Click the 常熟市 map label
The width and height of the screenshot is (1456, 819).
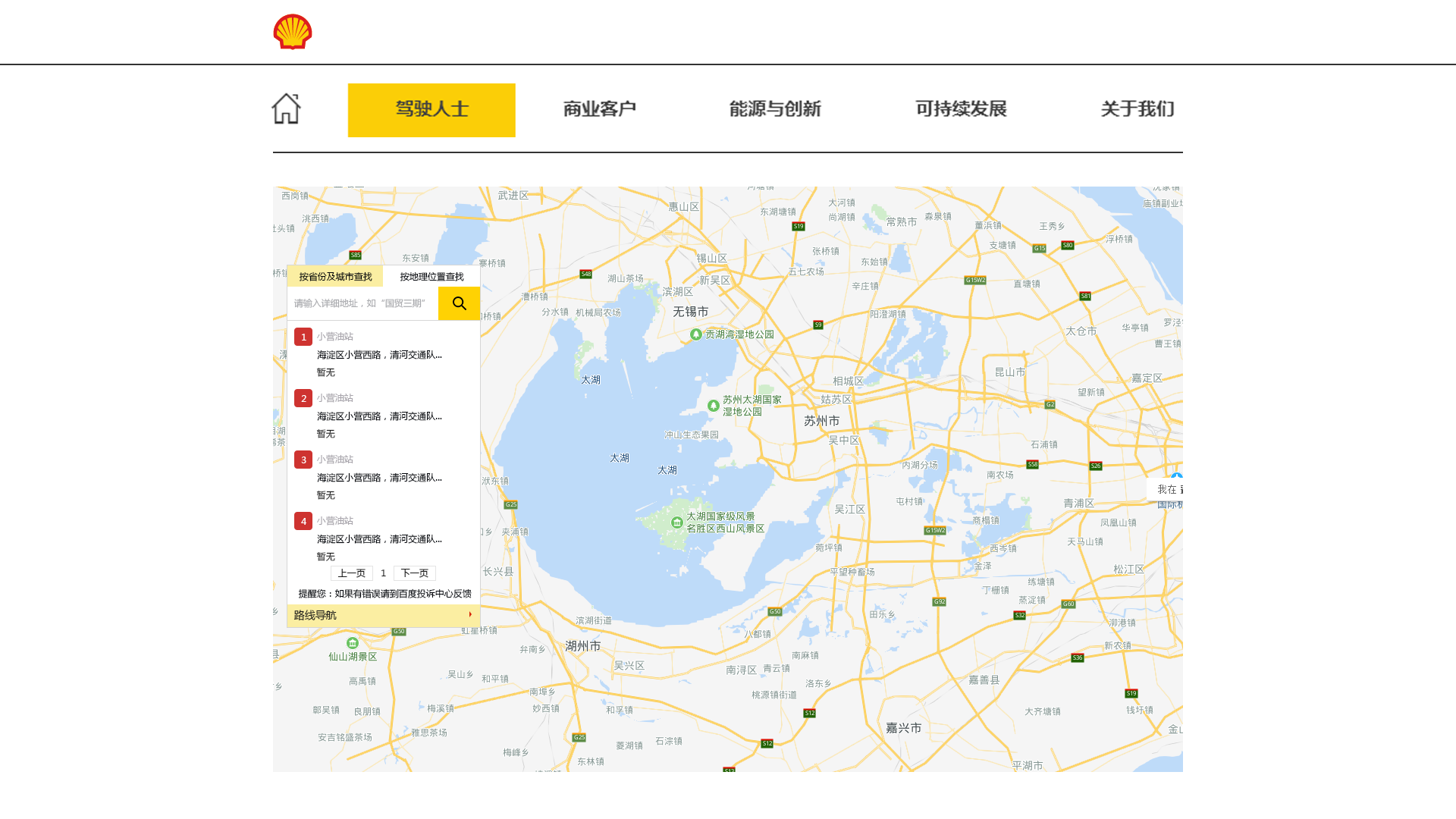coord(902,222)
